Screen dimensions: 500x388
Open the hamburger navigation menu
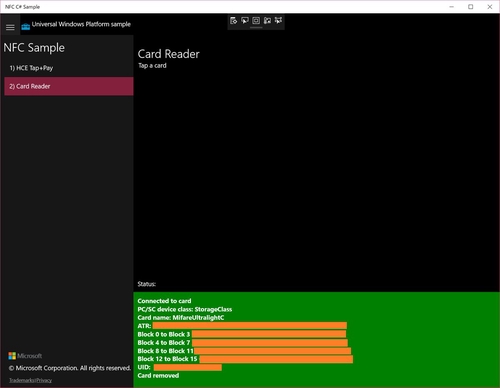[x=10, y=27]
